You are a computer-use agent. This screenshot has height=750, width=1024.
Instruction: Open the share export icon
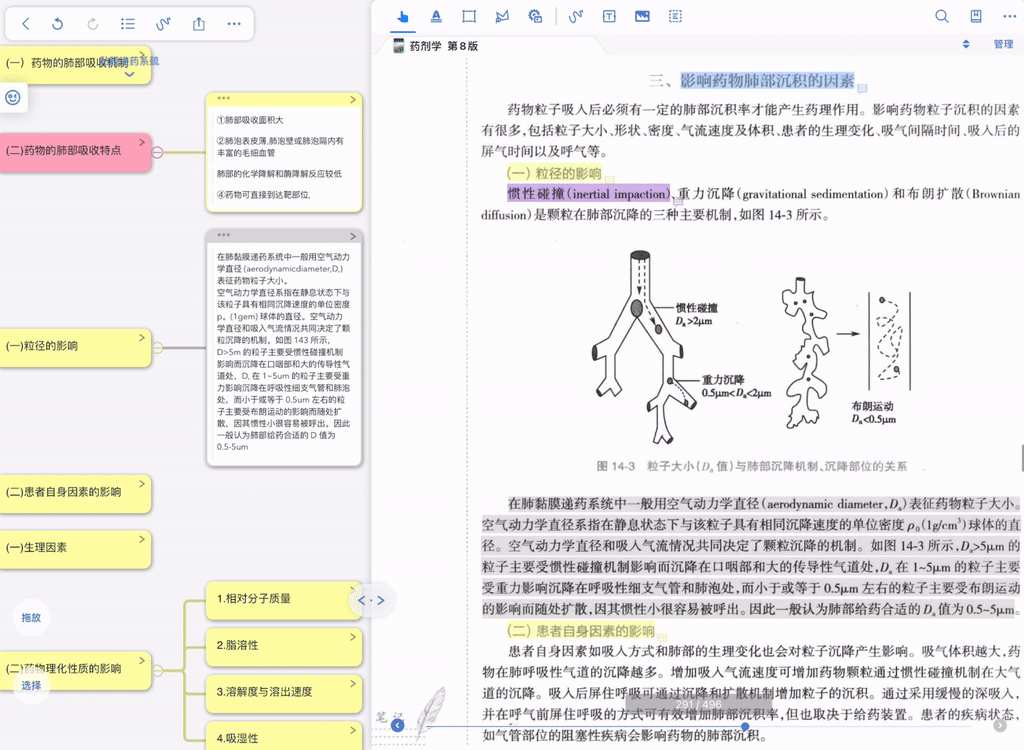(199, 24)
